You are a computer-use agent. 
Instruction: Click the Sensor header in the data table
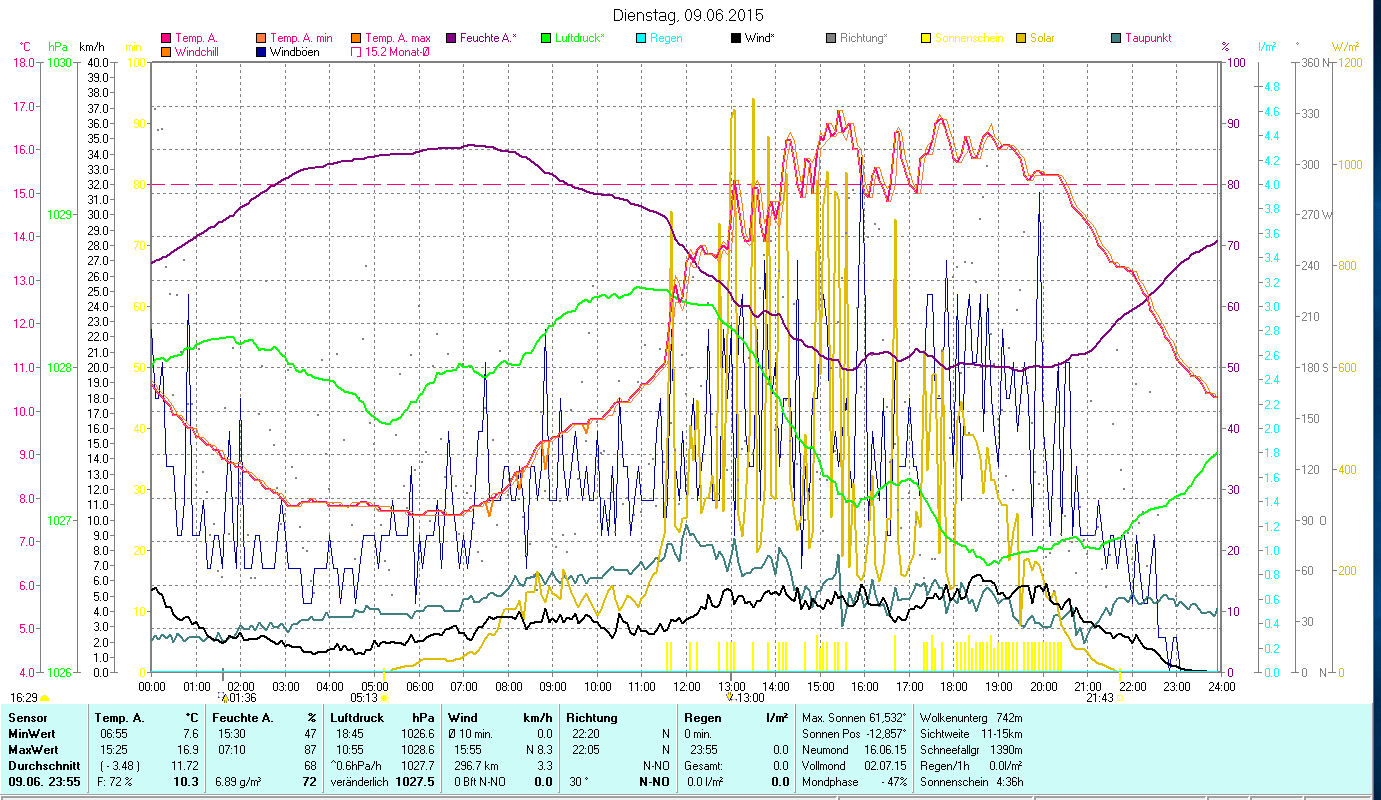tap(26, 718)
